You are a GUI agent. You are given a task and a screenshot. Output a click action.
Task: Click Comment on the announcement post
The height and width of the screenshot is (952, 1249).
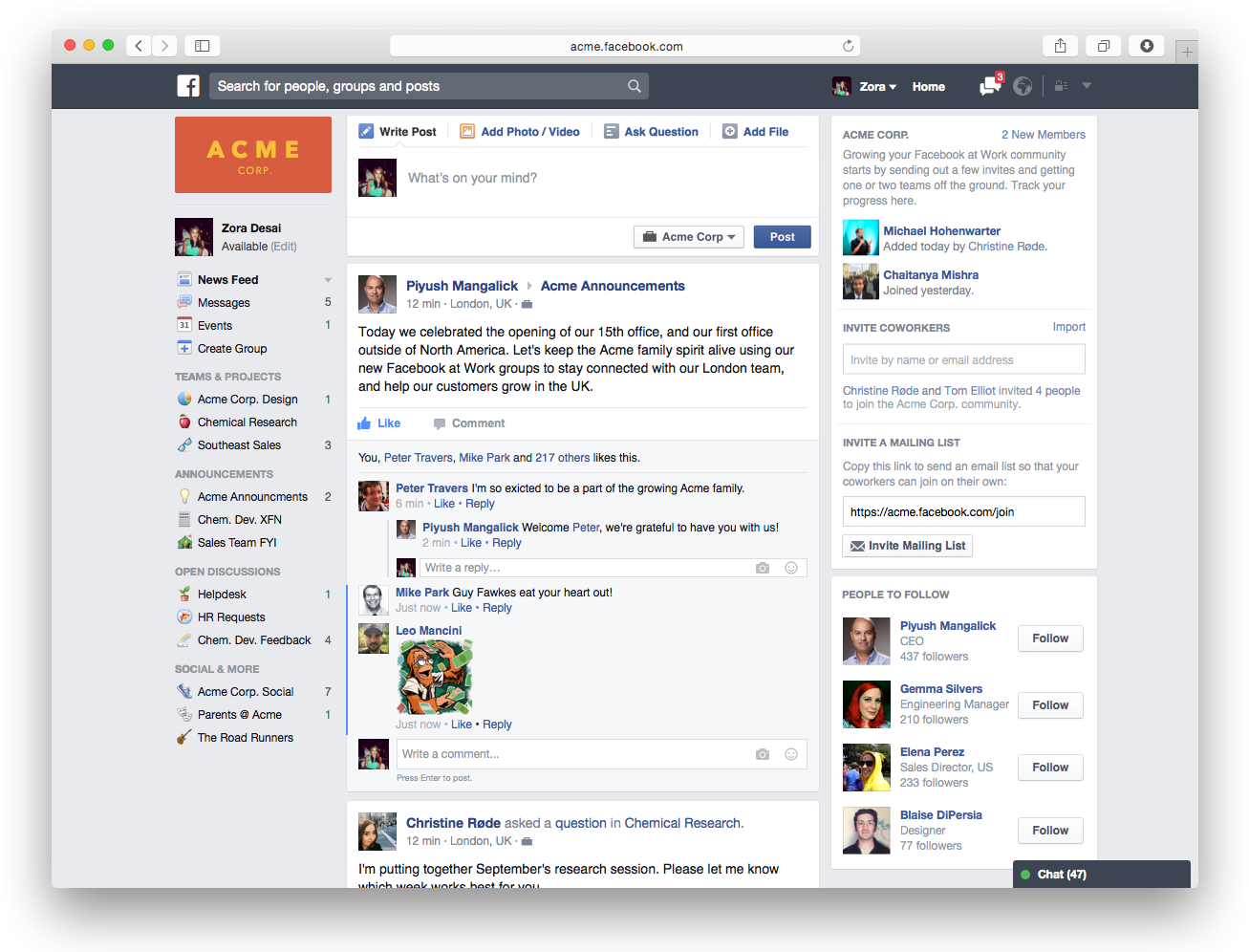(x=469, y=423)
